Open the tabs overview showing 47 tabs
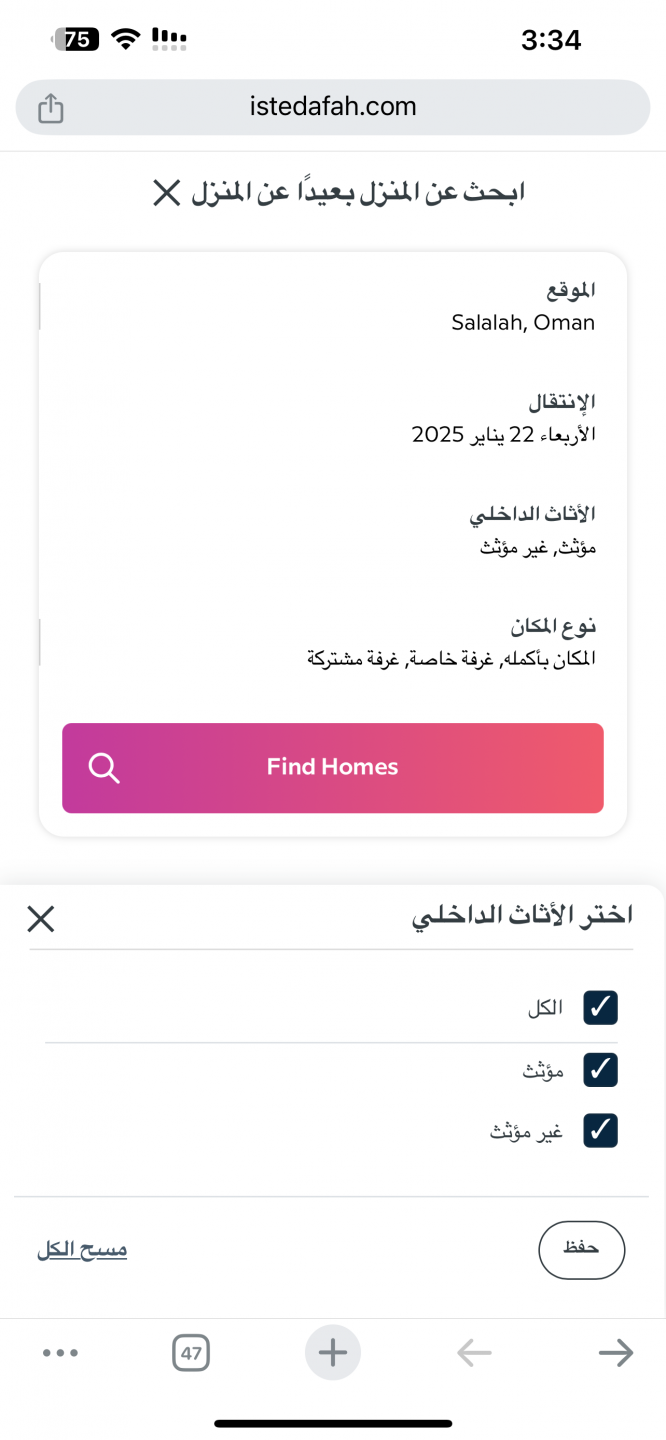The height and width of the screenshot is (1440, 666). coord(191,1354)
